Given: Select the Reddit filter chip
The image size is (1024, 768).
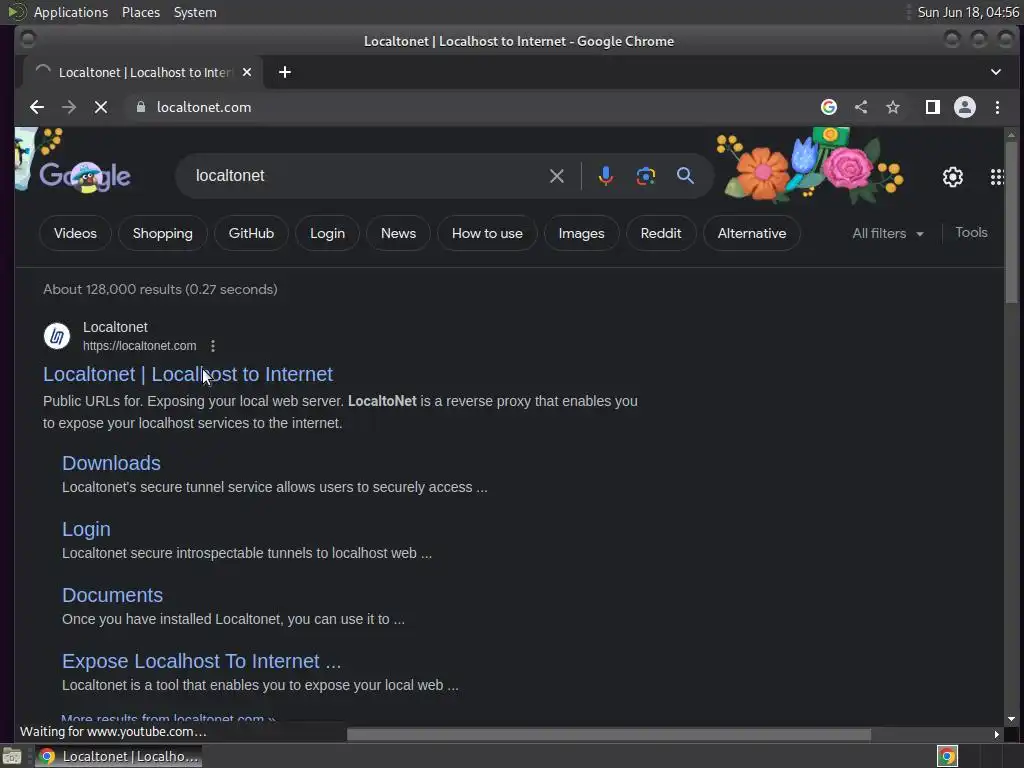Looking at the screenshot, I should [661, 233].
